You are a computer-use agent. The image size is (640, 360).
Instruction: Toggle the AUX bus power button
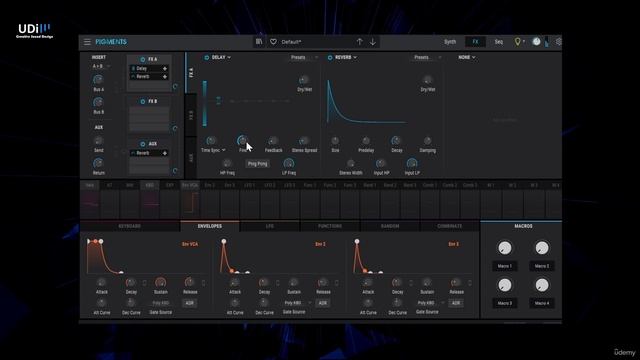point(143,144)
